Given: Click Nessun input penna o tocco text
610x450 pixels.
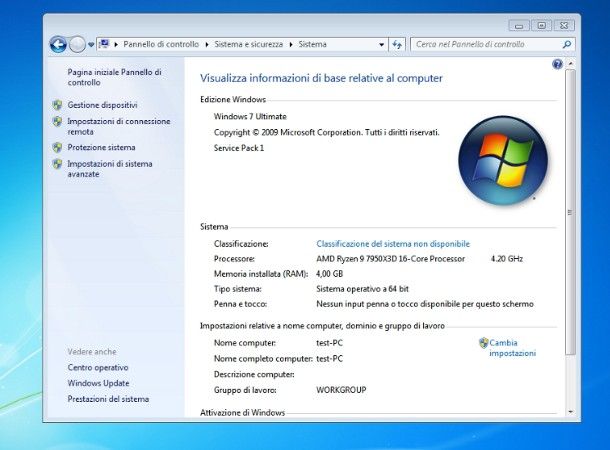Looking at the screenshot, I should pyautogui.click(x=425, y=304).
